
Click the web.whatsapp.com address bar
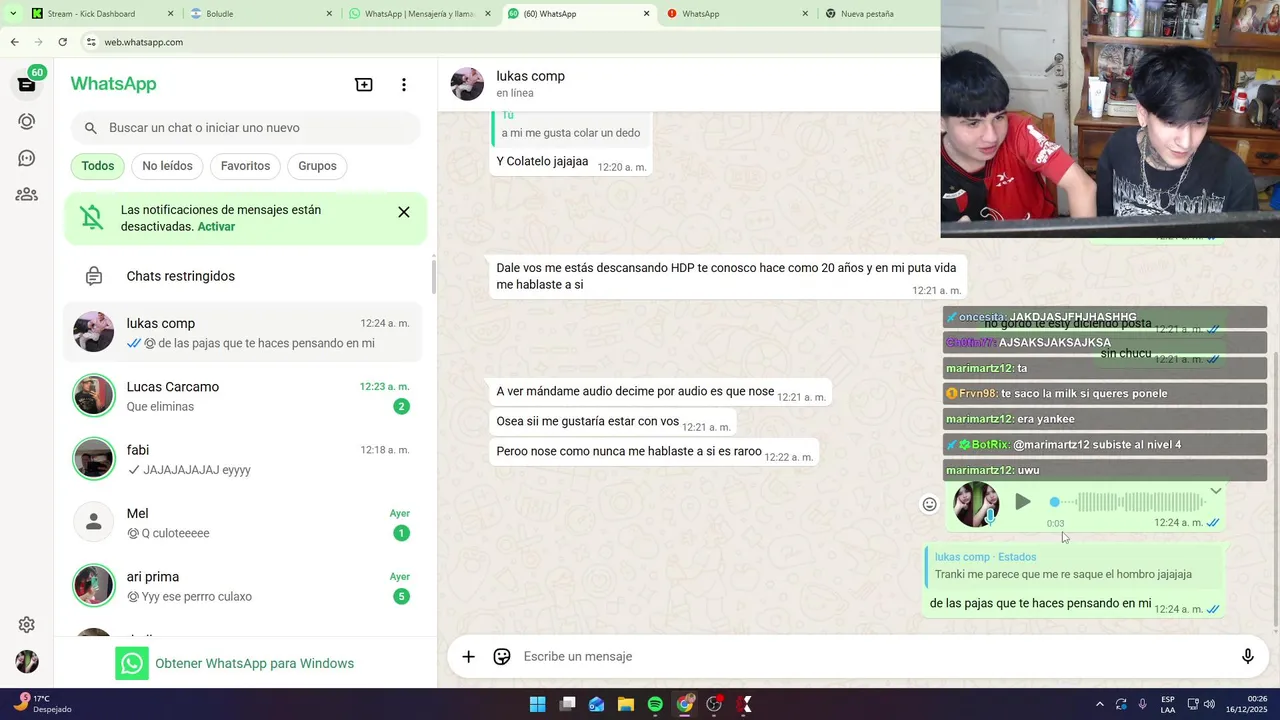click(x=510, y=42)
